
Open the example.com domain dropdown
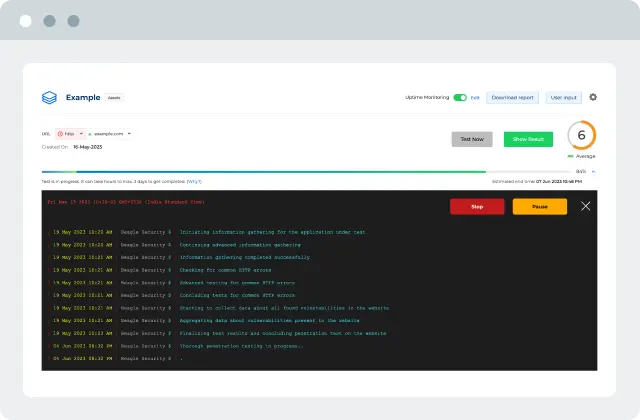pos(109,134)
